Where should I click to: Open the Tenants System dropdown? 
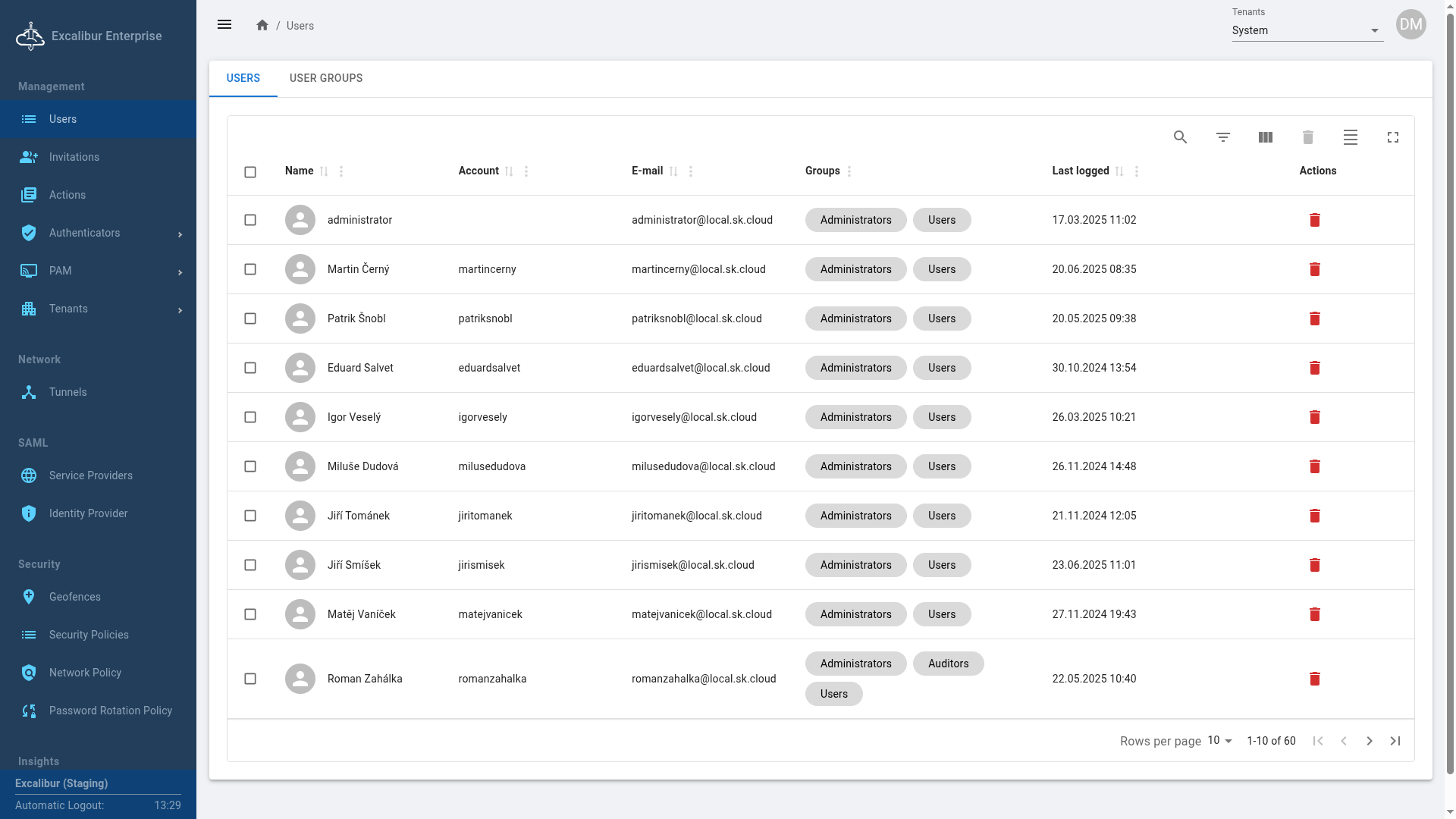[x=1307, y=30]
